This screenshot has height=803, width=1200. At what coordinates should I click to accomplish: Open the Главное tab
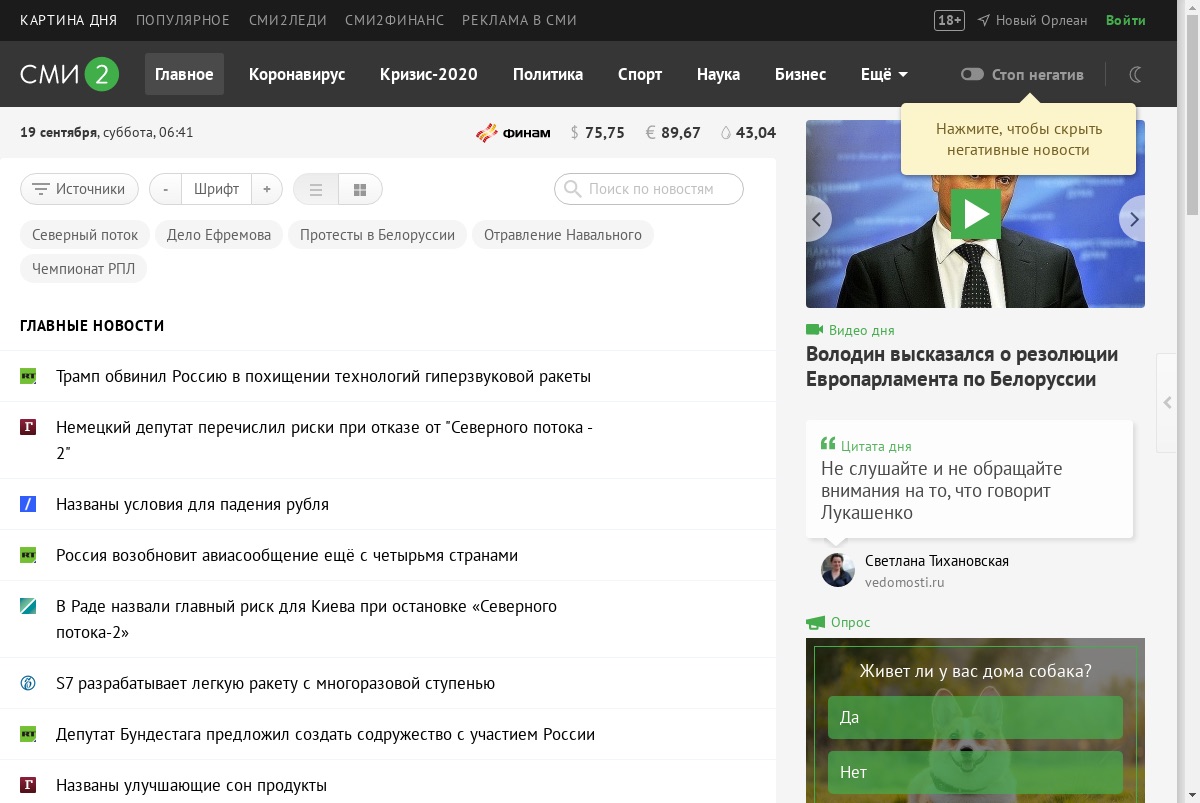[184, 74]
